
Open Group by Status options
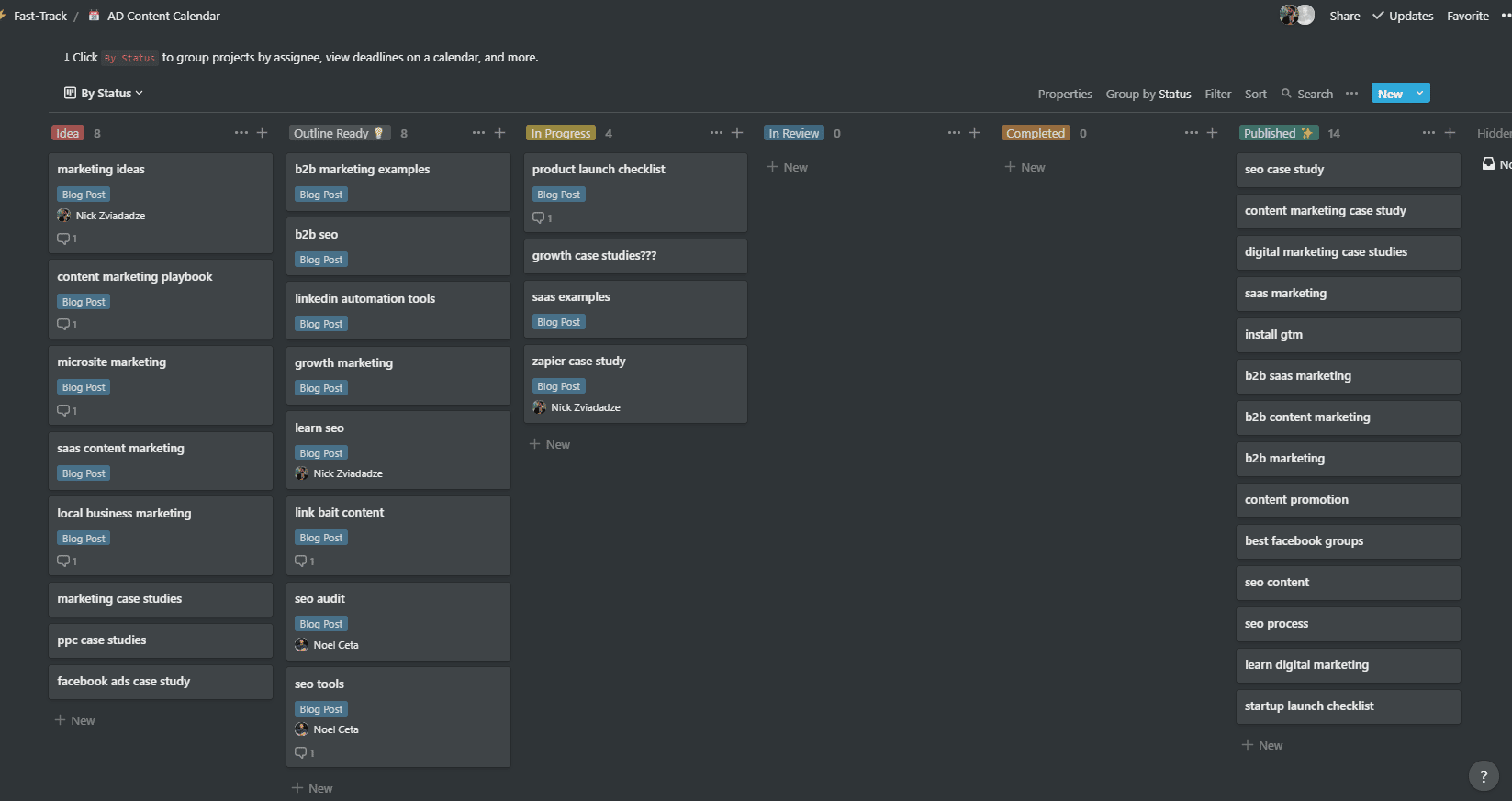pyautogui.click(x=1148, y=94)
